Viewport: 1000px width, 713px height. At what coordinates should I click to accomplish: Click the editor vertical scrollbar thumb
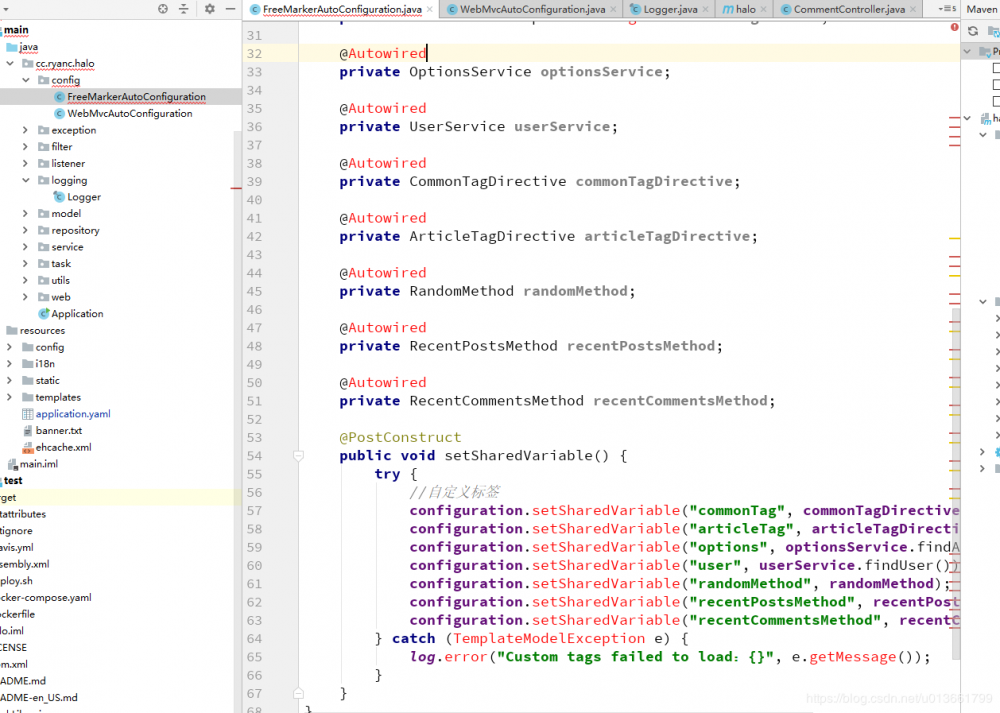coord(956,485)
